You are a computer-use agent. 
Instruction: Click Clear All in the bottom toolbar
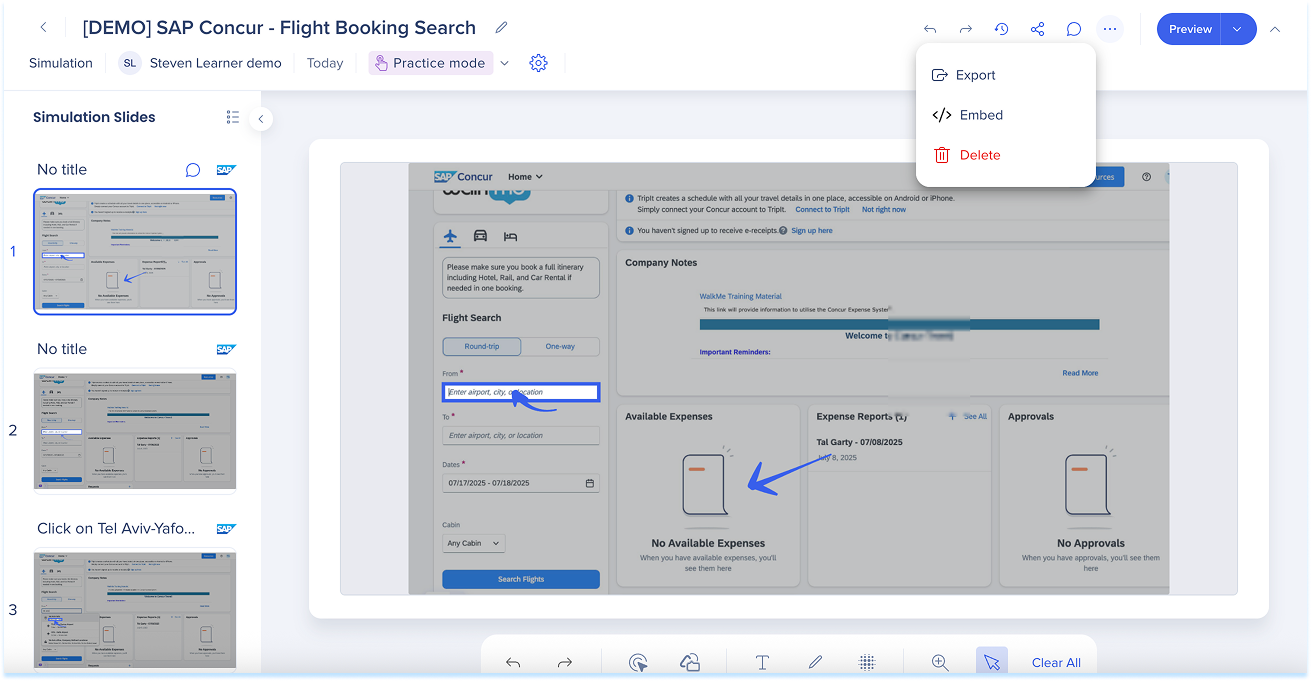point(1056,662)
